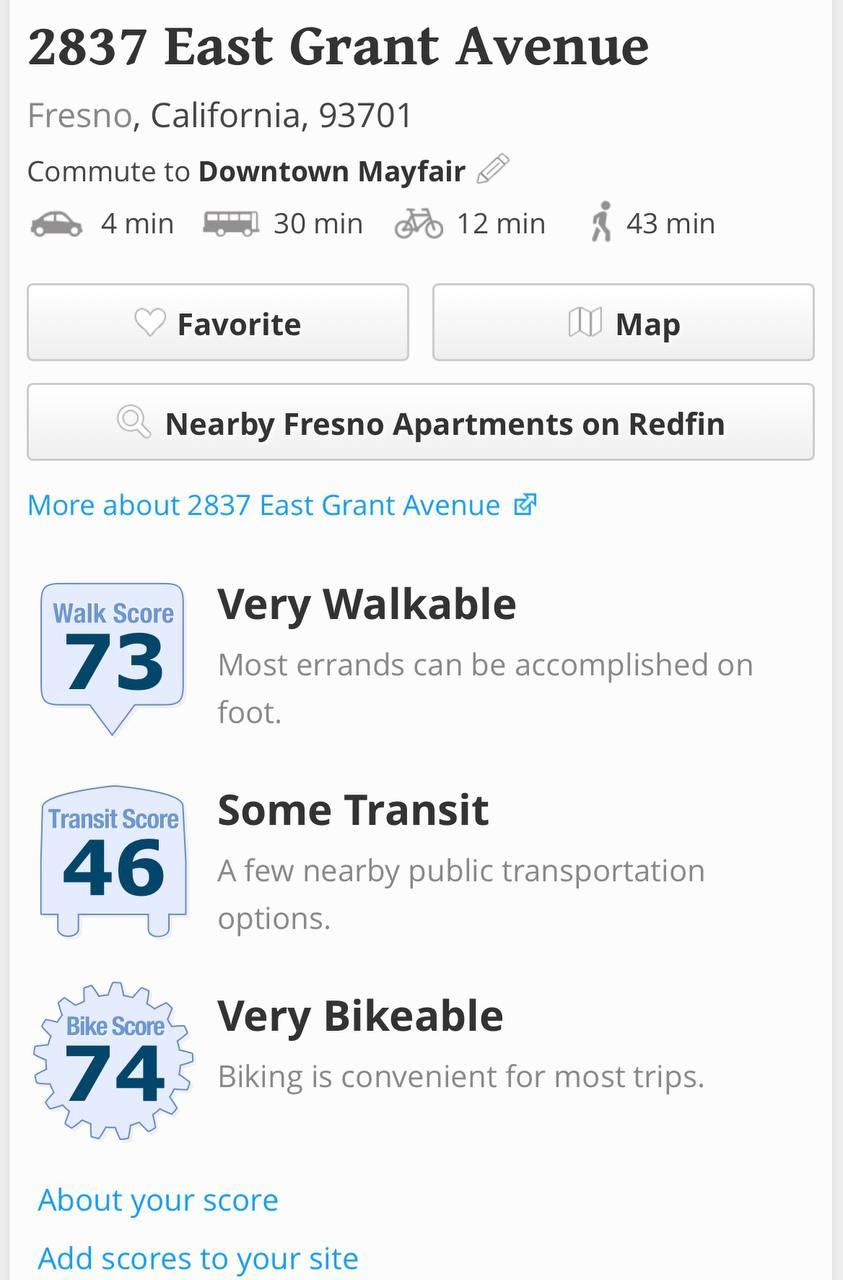Open Add scores to your site link
This screenshot has height=1280, width=843.
[x=198, y=1258]
